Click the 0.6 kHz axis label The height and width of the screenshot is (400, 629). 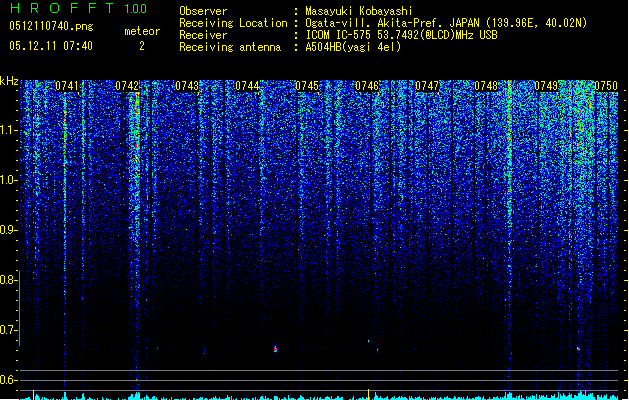click(x=8, y=380)
